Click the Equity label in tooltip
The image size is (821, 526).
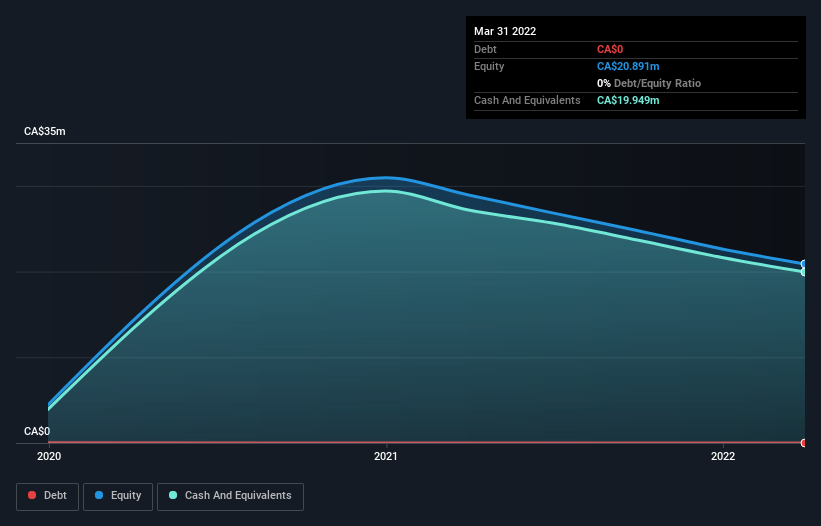(x=489, y=66)
